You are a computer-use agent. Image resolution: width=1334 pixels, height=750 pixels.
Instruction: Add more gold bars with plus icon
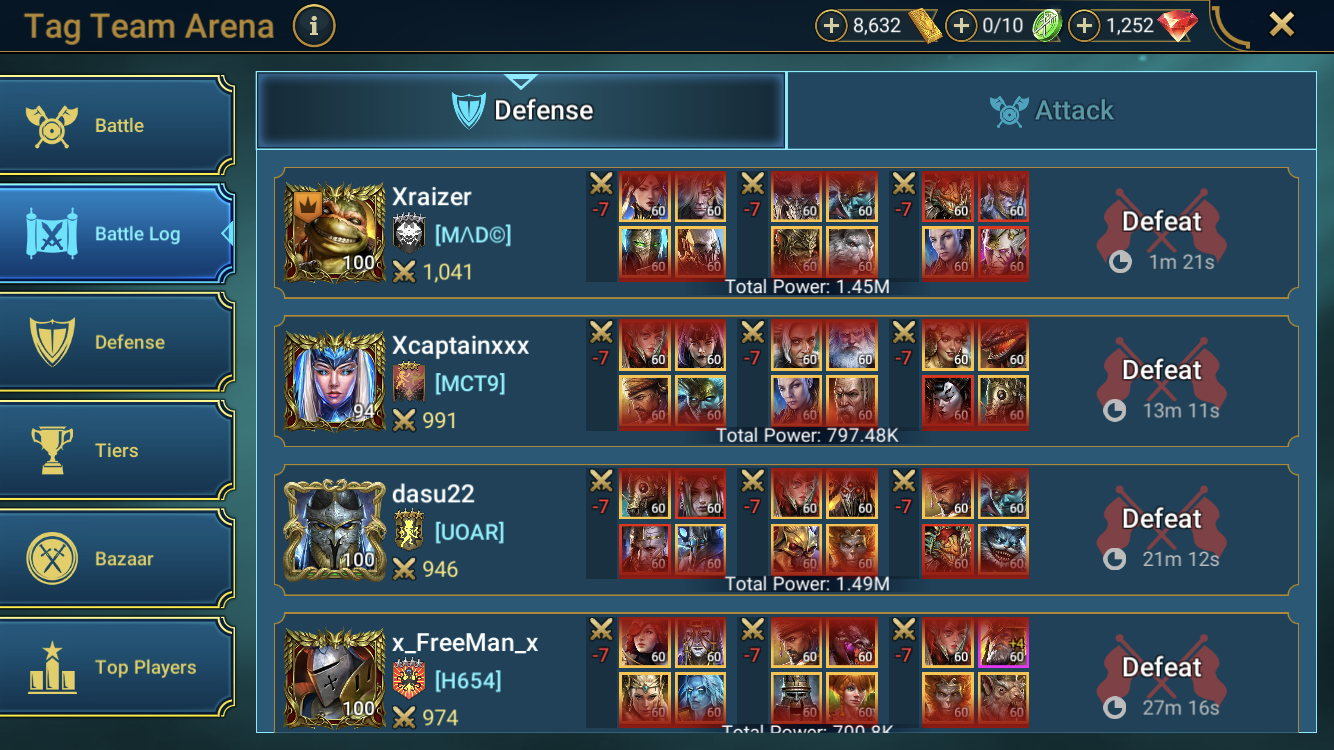tap(832, 26)
